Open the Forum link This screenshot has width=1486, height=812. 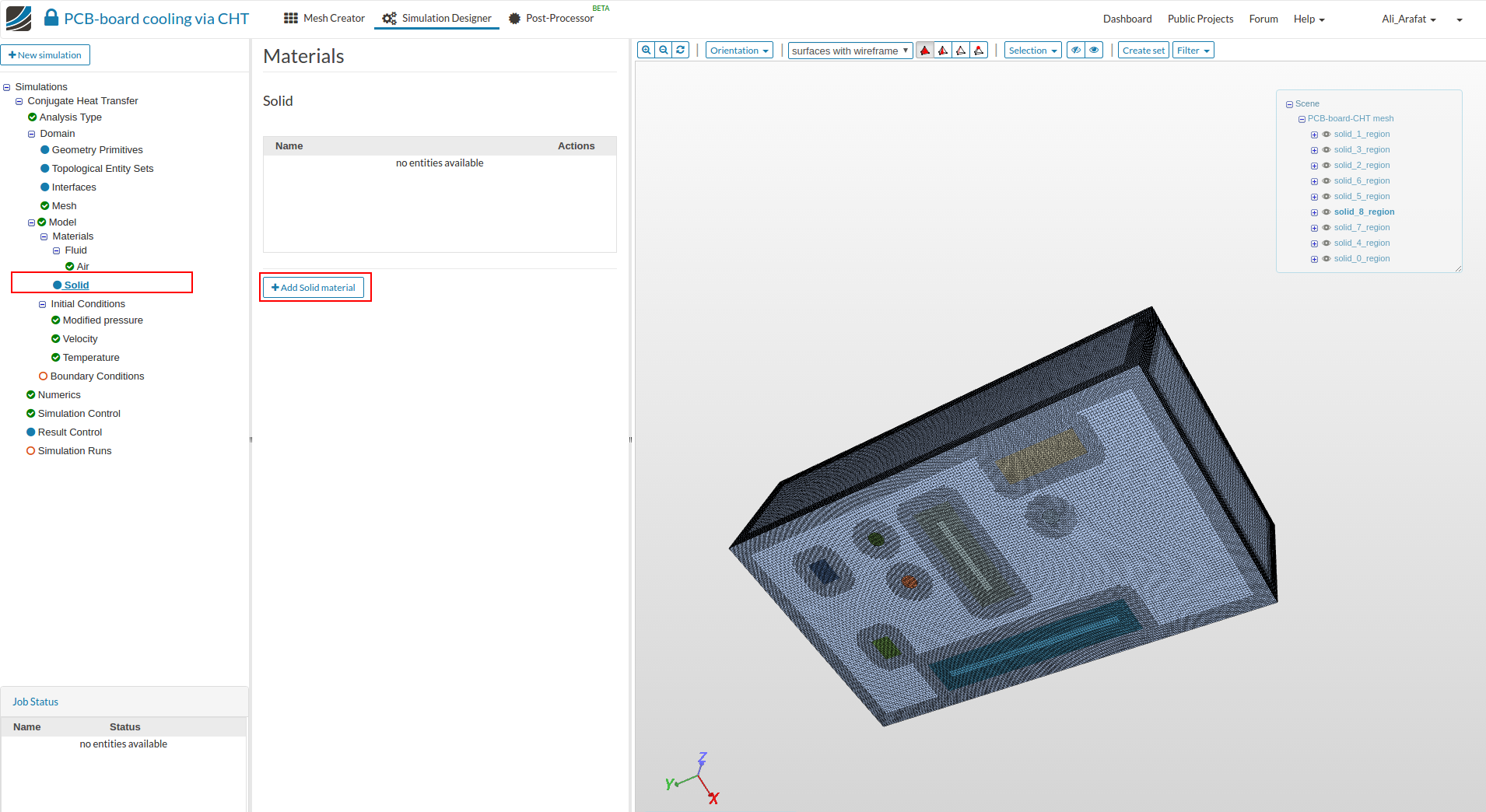[1263, 19]
